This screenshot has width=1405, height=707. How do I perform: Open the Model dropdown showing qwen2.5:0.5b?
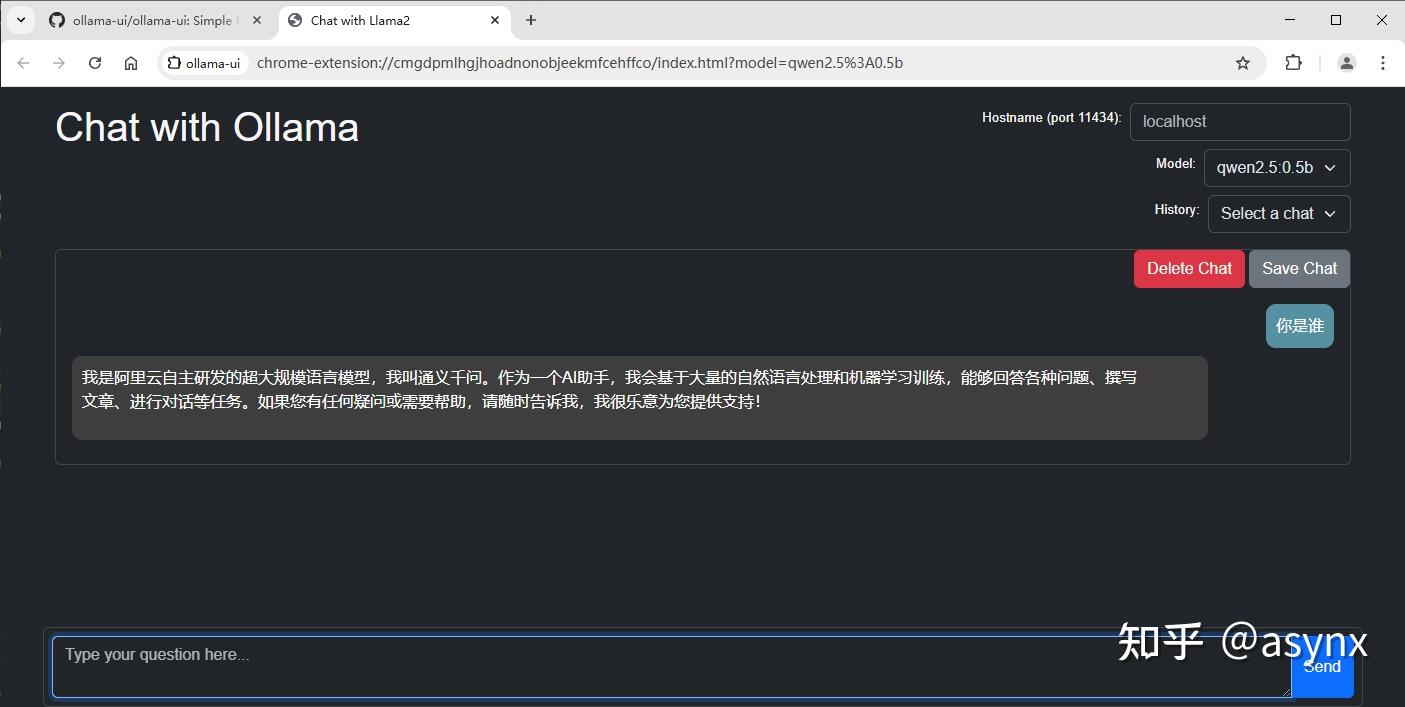coord(1276,167)
